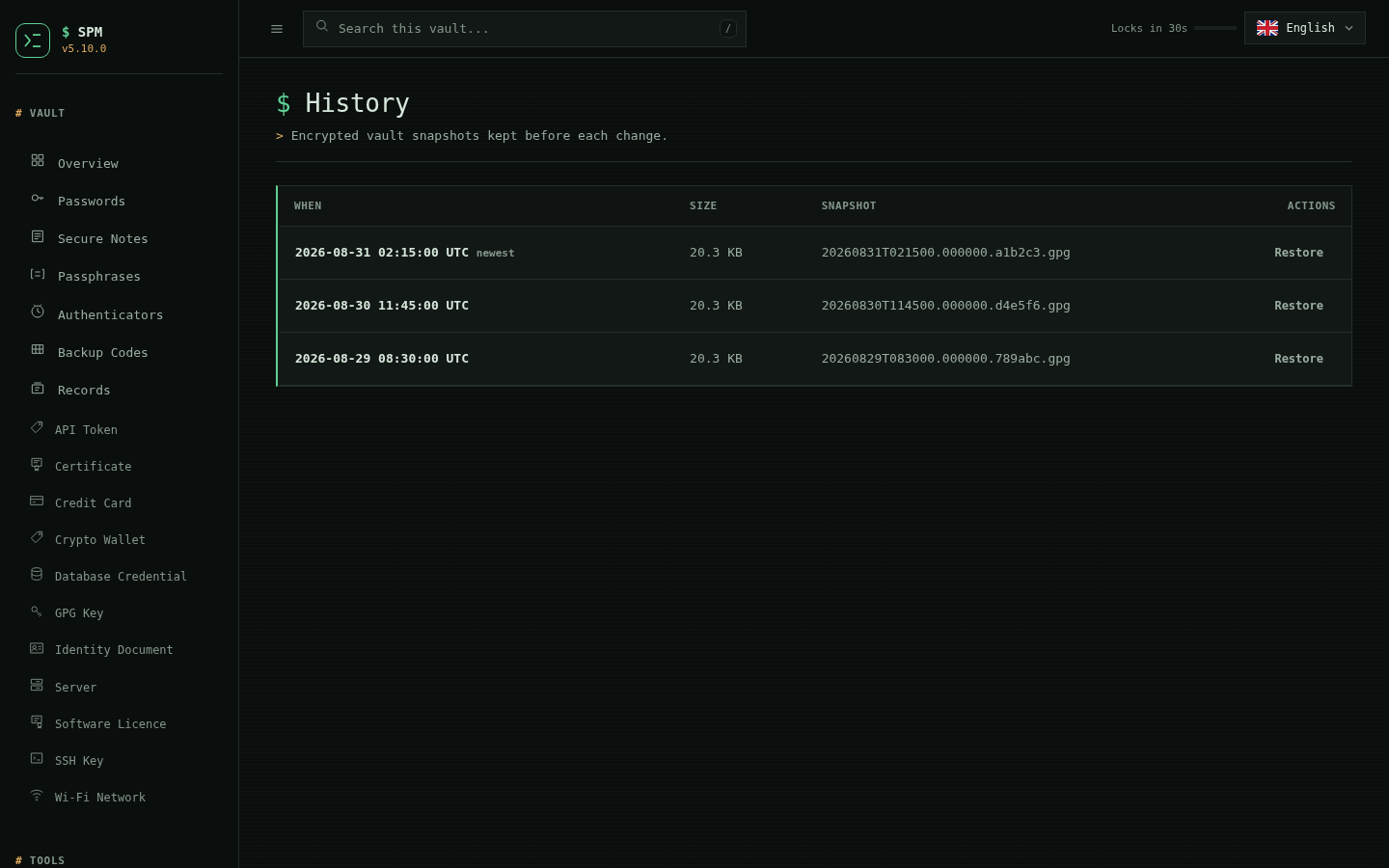Click the Certificate icon

[x=37, y=464]
